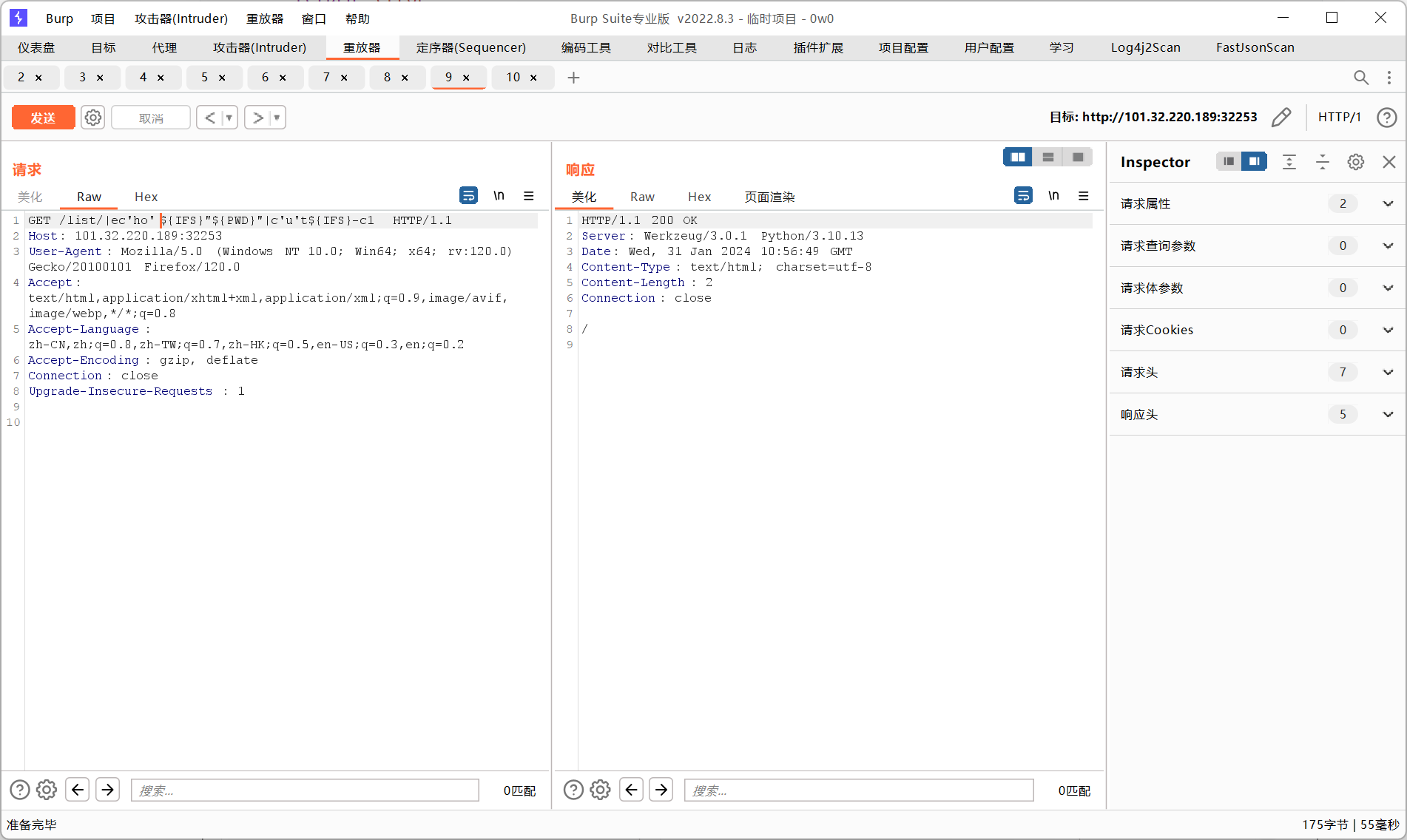Click the Burp Suite logo icon

point(18,18)
